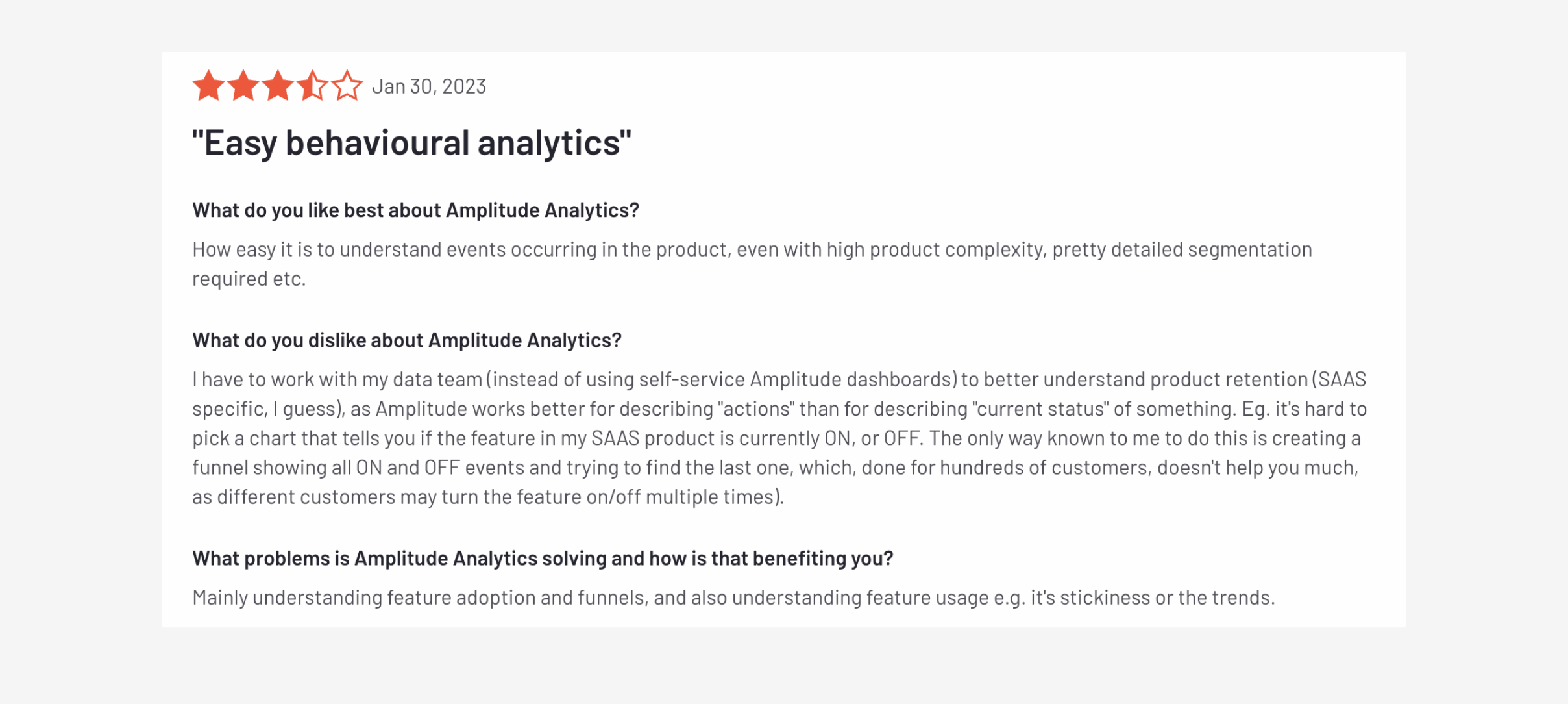Click the empty fifth rating star

coord(347,86)
